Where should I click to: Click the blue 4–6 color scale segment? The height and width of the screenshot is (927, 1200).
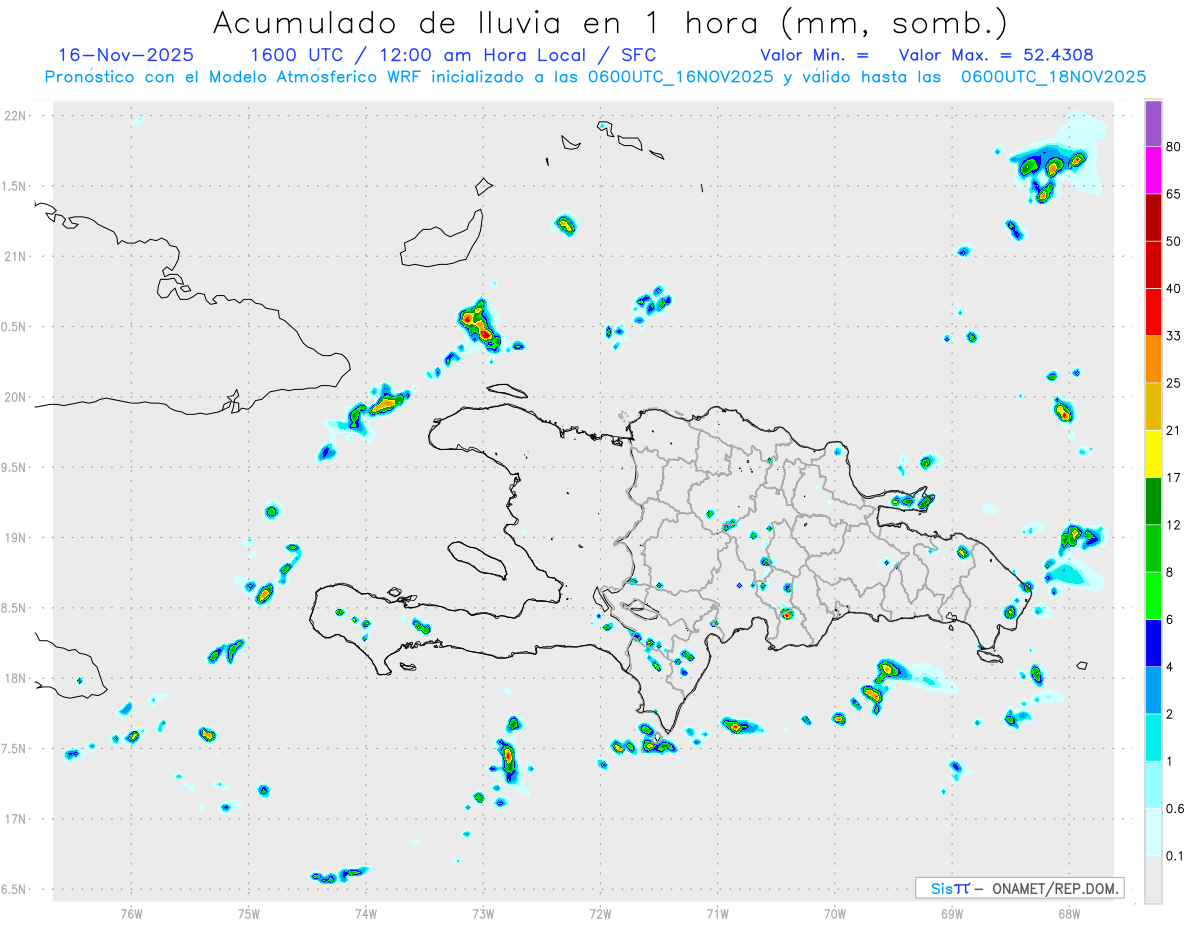tap(1153, 643)
